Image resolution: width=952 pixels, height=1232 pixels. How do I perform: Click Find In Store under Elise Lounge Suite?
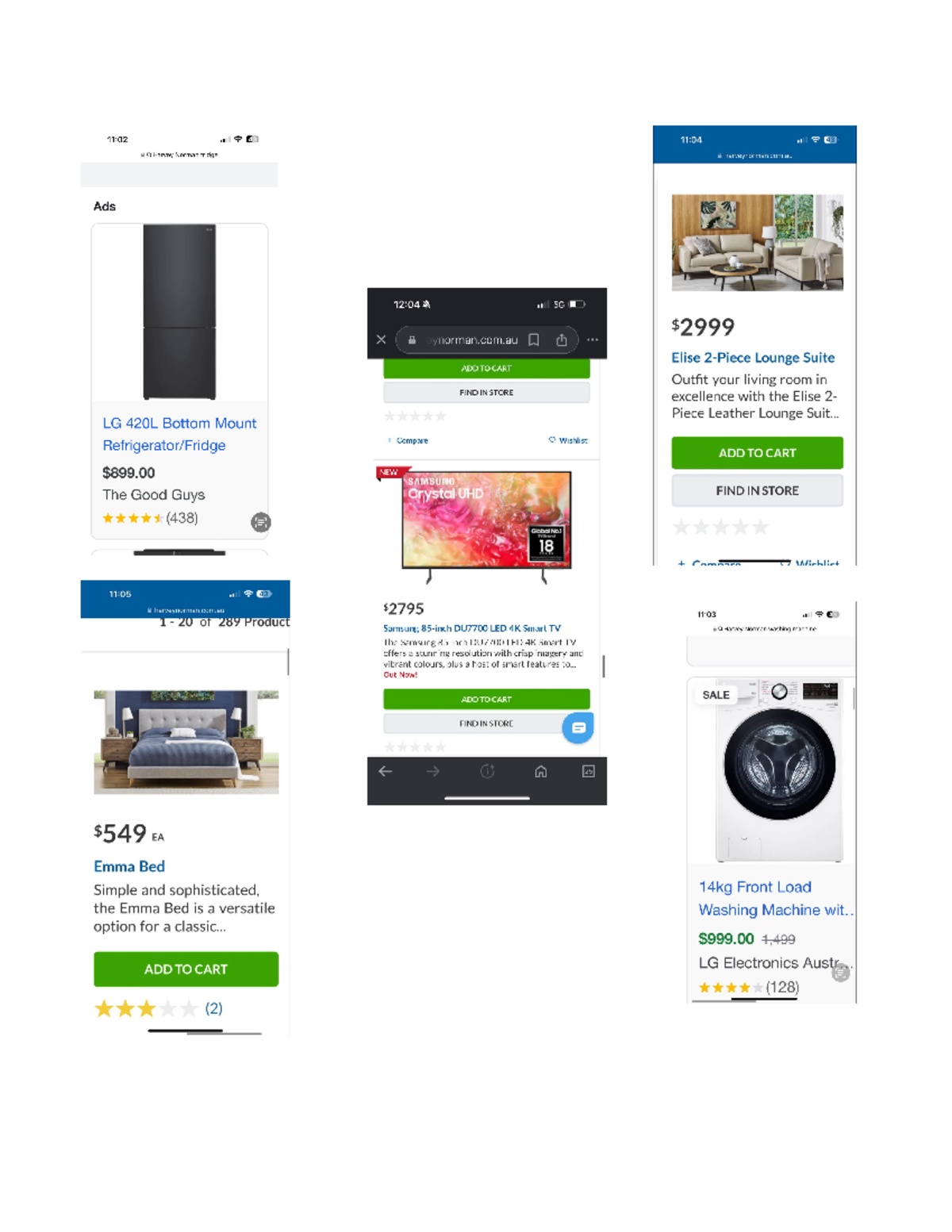[757, 491]
